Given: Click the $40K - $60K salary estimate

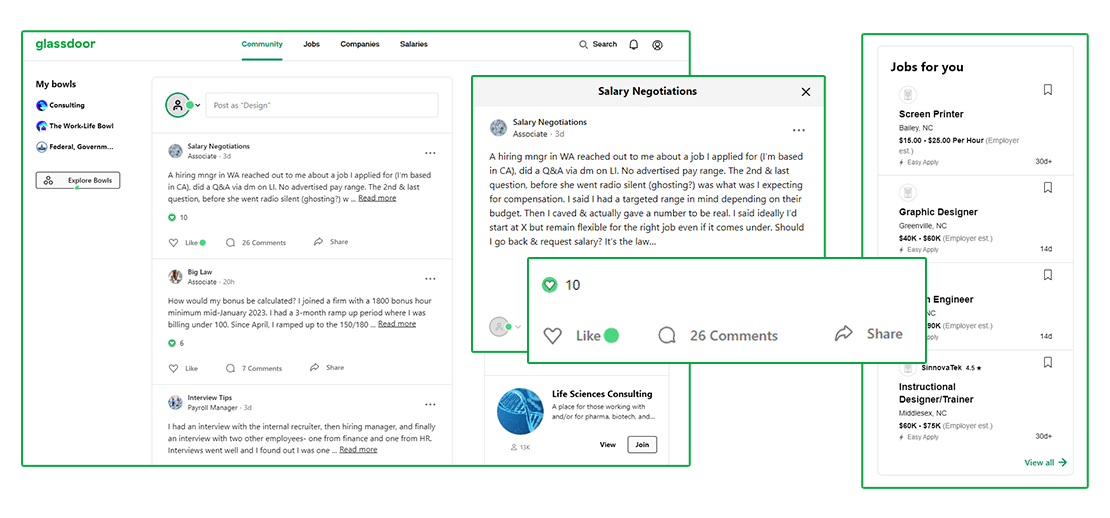Looking at the screenshot, I should point(920,238).
